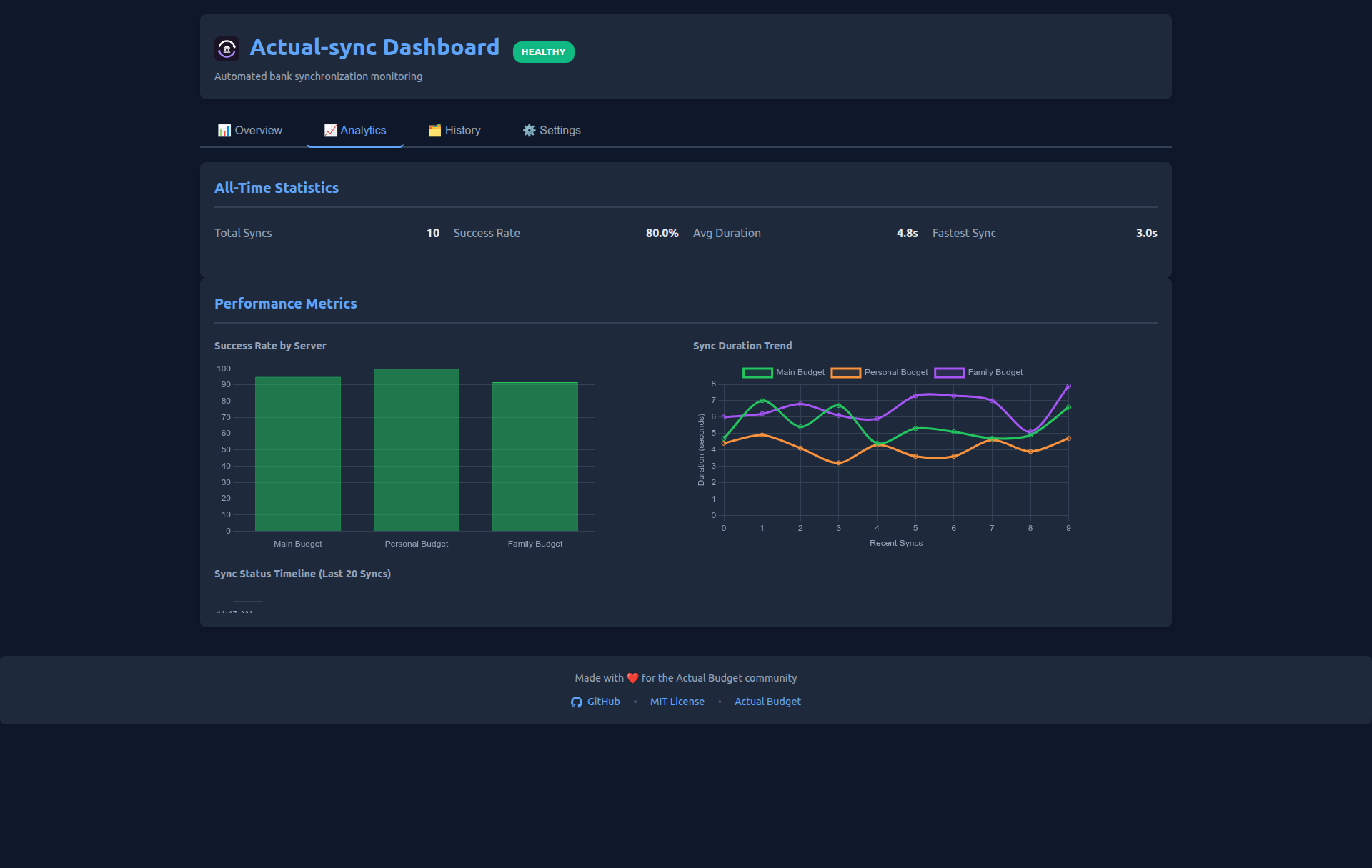Click the Success Rate value 80.0%
Screen dimensions: 1372x868
pyautogui.click(x=662, y=233)
